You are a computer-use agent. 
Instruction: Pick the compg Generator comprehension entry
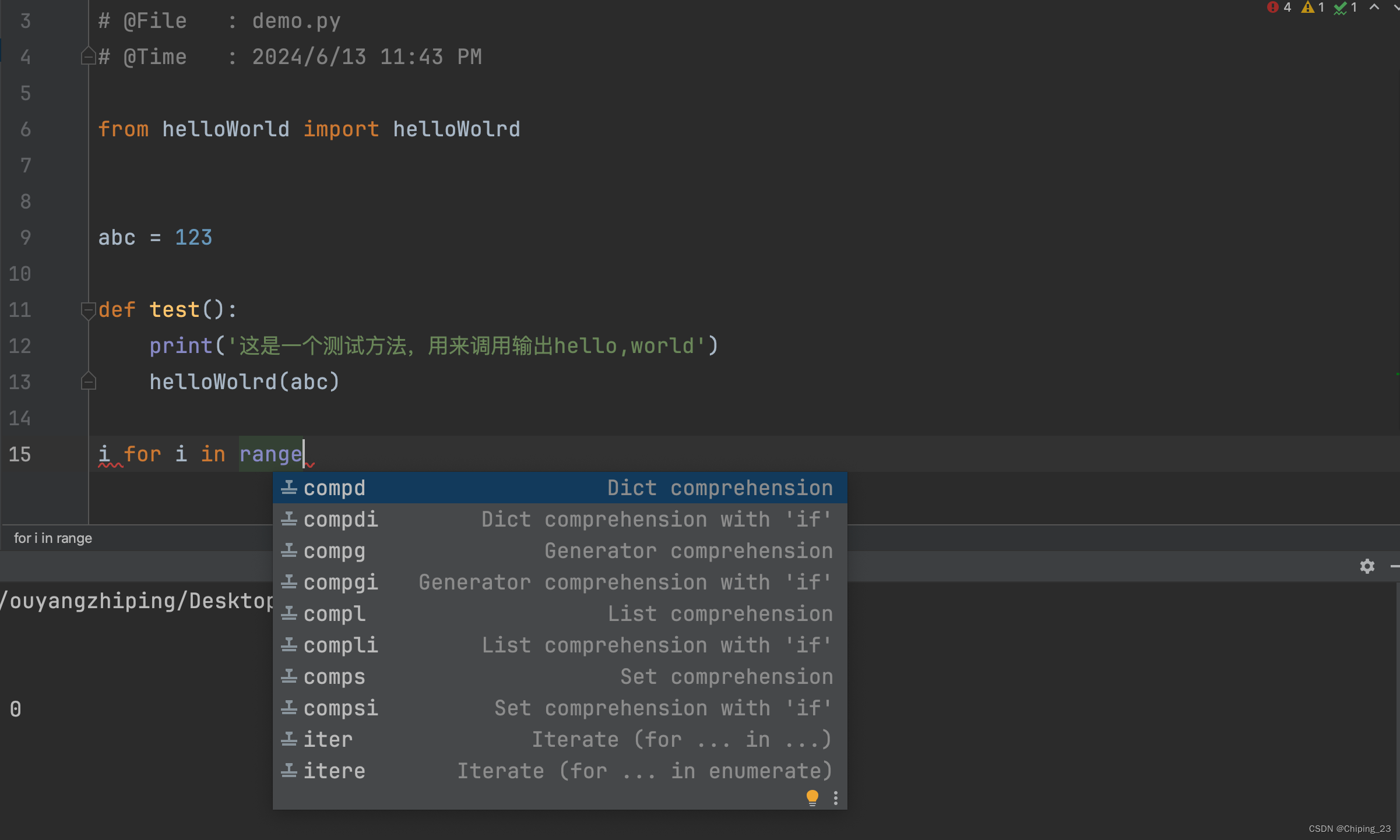coord(560,550)
